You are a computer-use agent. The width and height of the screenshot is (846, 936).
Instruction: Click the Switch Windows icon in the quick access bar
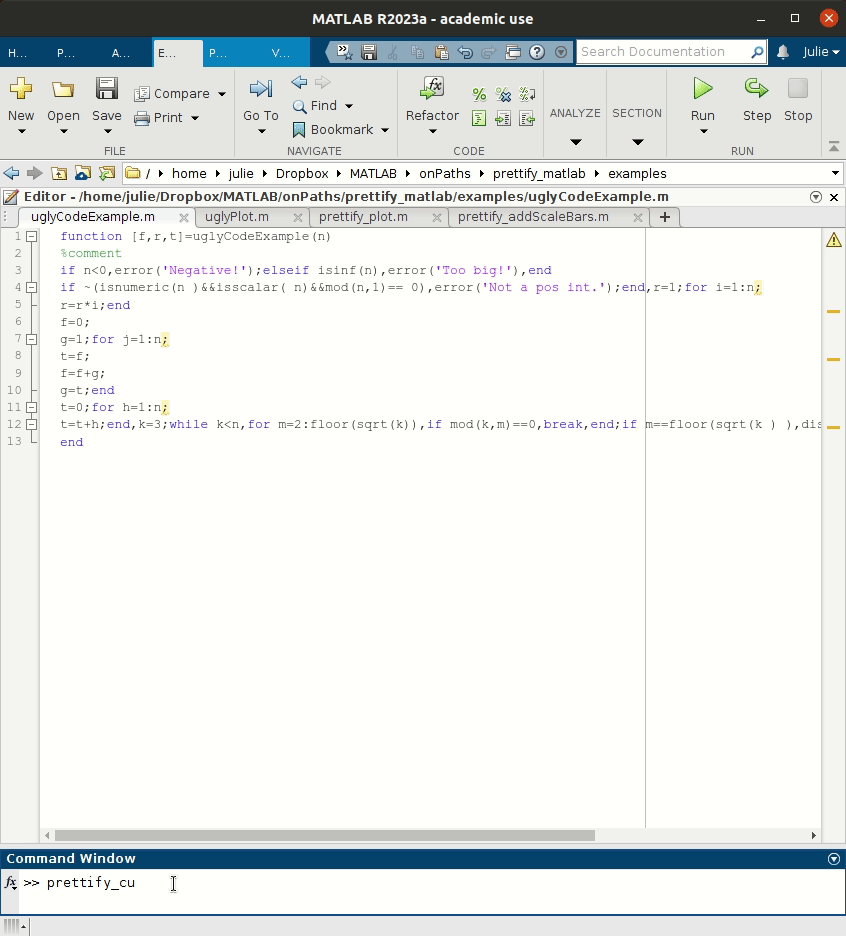[513, 52]
